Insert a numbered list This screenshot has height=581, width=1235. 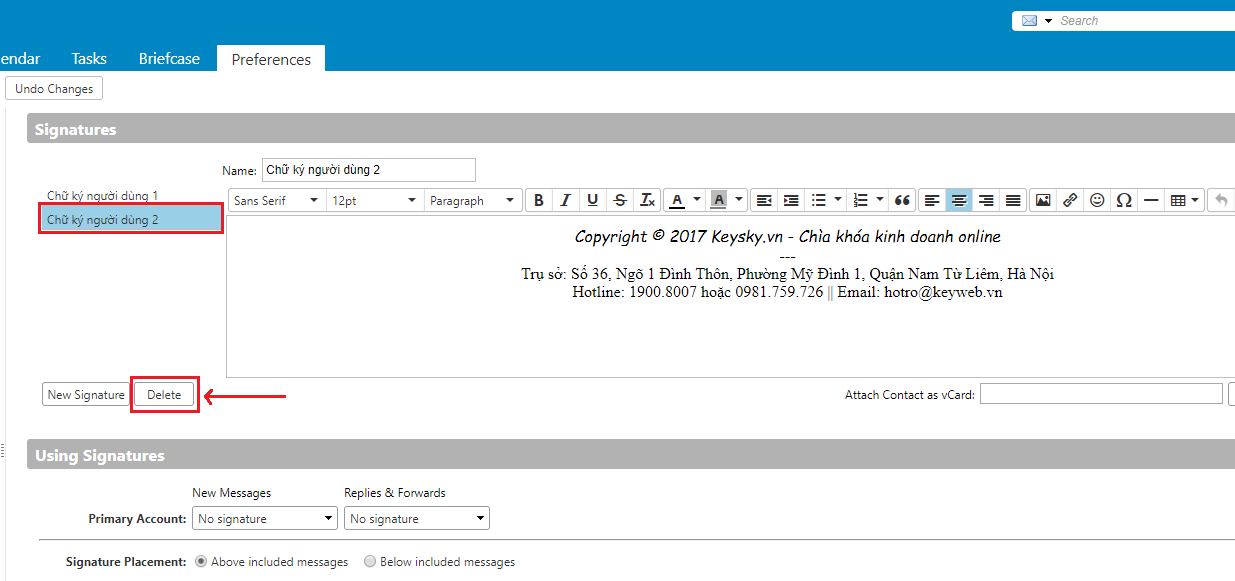[860, 200]
